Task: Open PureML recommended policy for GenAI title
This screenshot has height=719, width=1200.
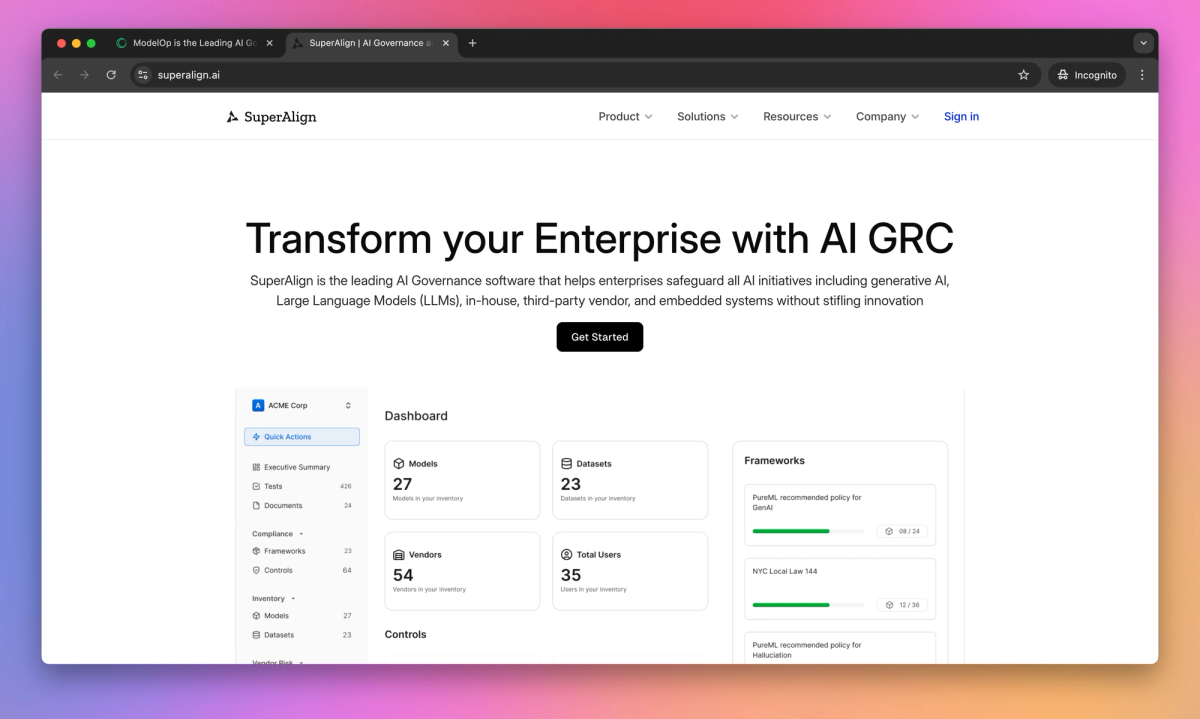Action: [807, 502]
